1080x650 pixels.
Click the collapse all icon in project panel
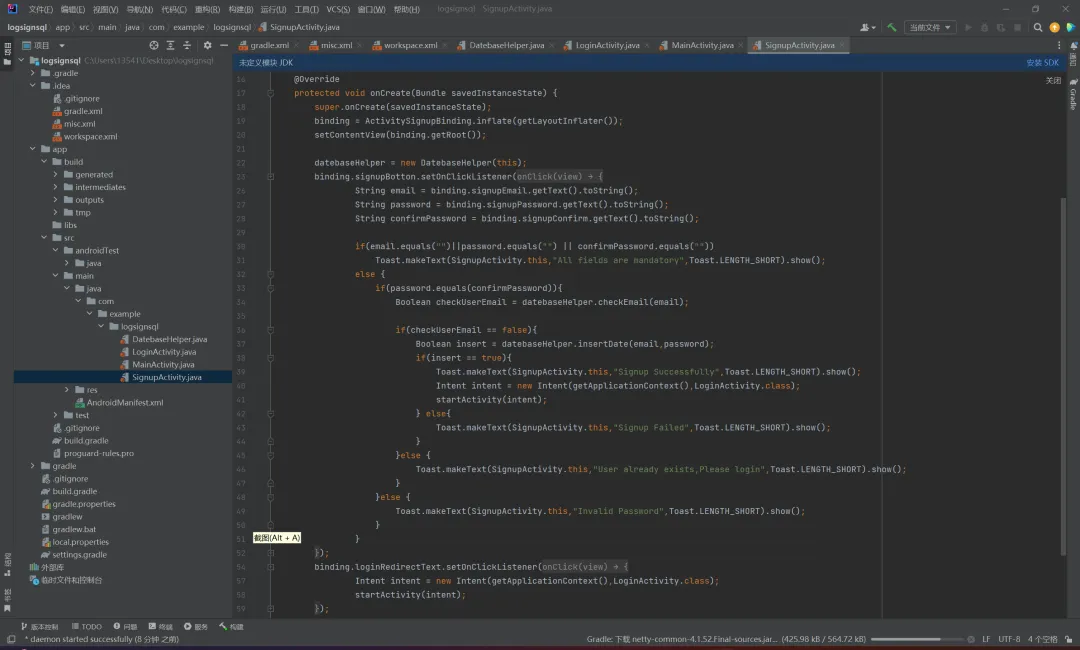click(x=188, y=45)
